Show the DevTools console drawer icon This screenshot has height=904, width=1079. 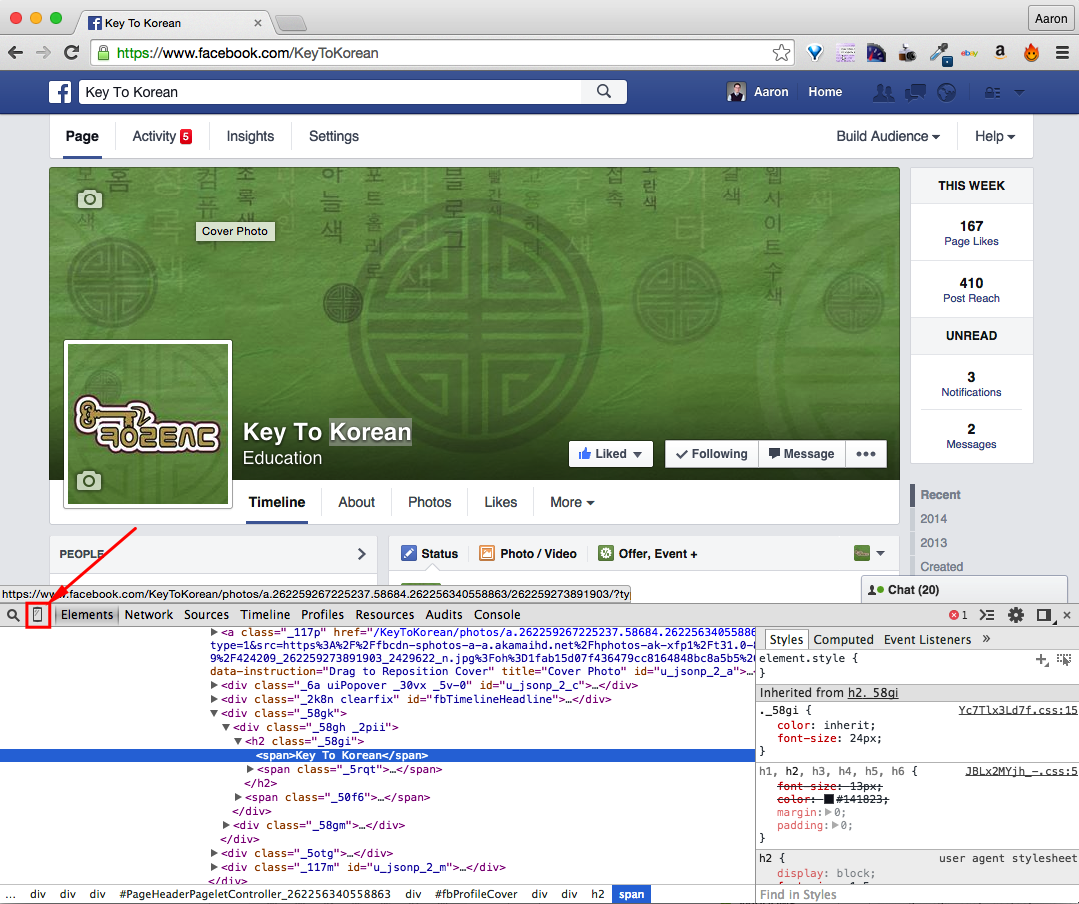pyautogui.click(x=987, y=615)
